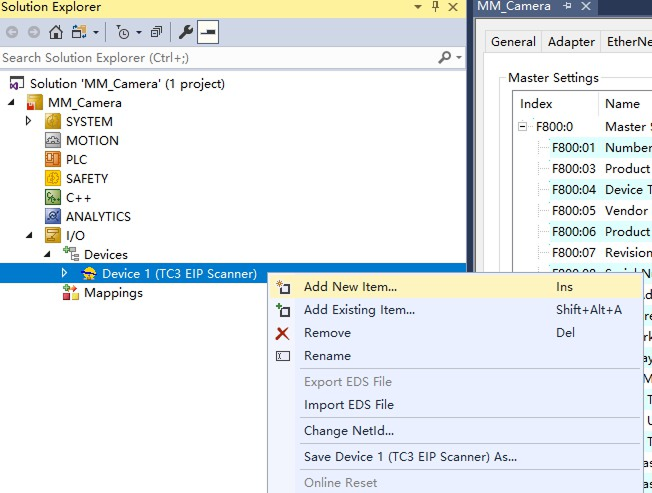Screen dimensions: 652x493
Task: Click the ANALYTICS node icon
Action: [53, 217]
